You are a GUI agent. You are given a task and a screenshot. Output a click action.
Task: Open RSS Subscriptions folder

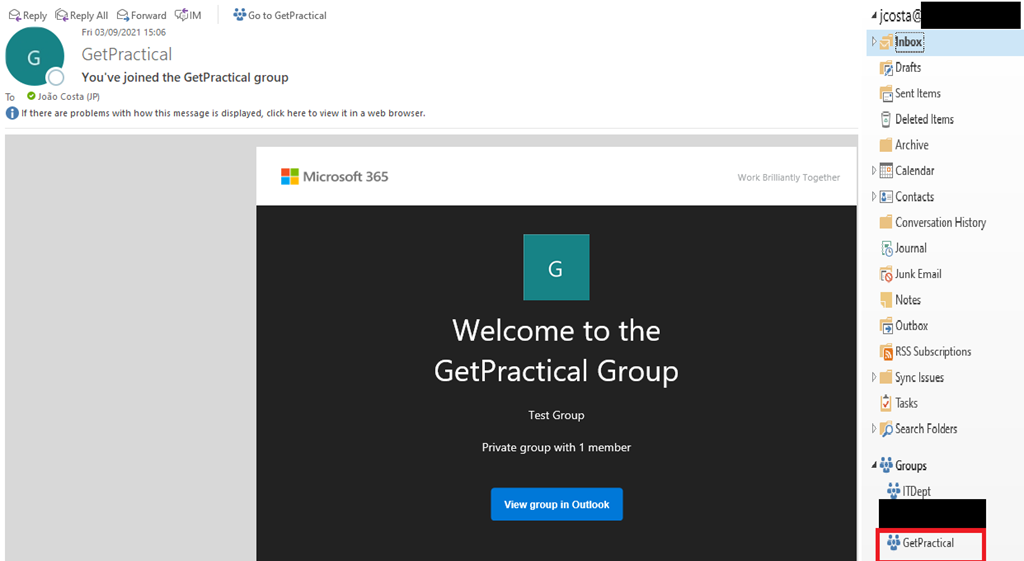click(x=932, y=352)
